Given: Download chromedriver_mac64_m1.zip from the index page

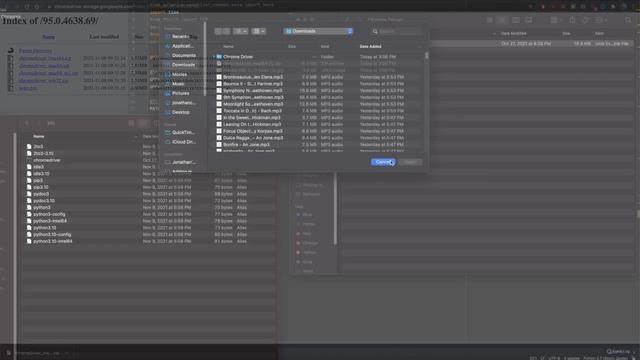Looking at the screenshot, I should click(x=49, y=73).
